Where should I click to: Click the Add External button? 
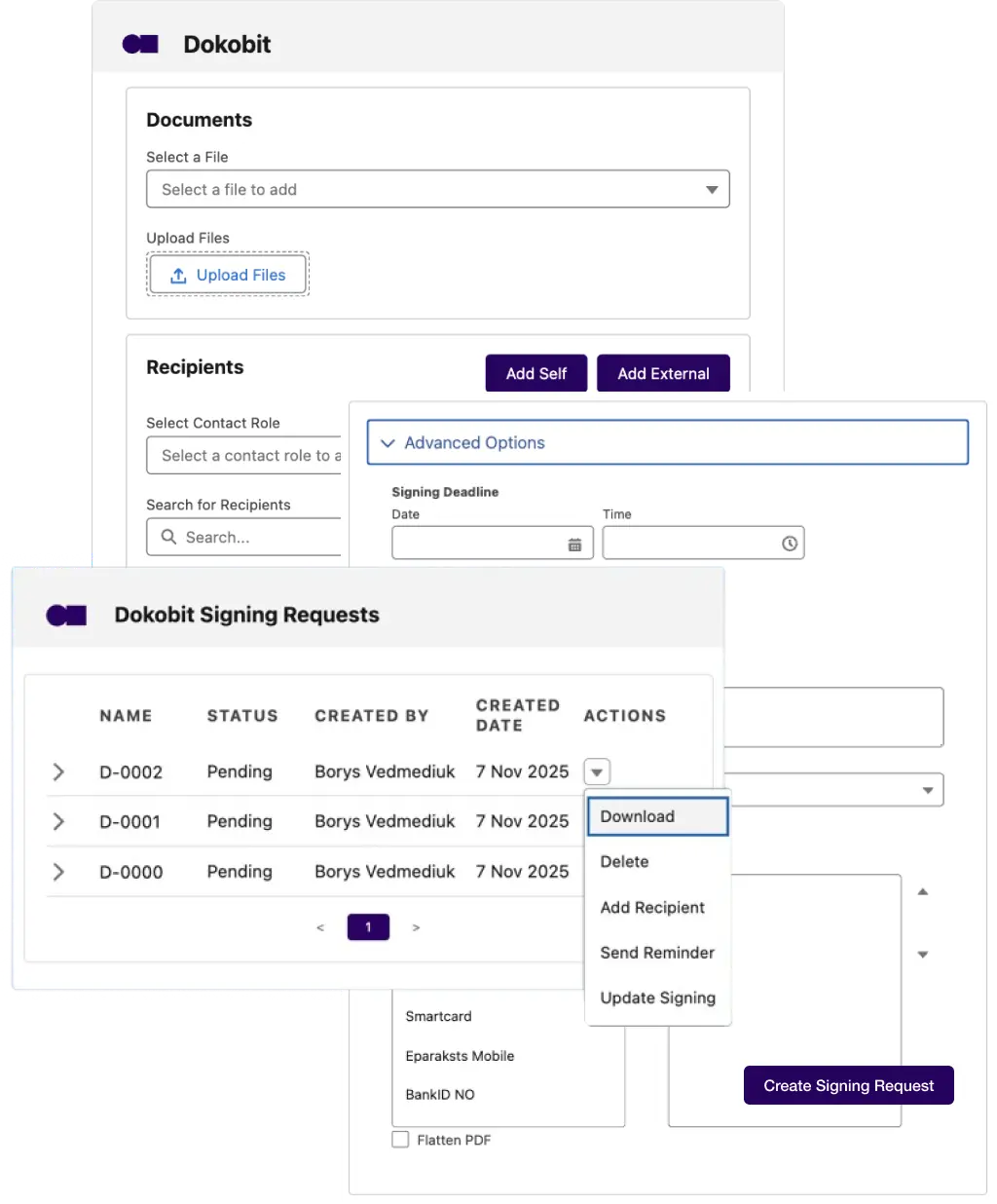663,373
